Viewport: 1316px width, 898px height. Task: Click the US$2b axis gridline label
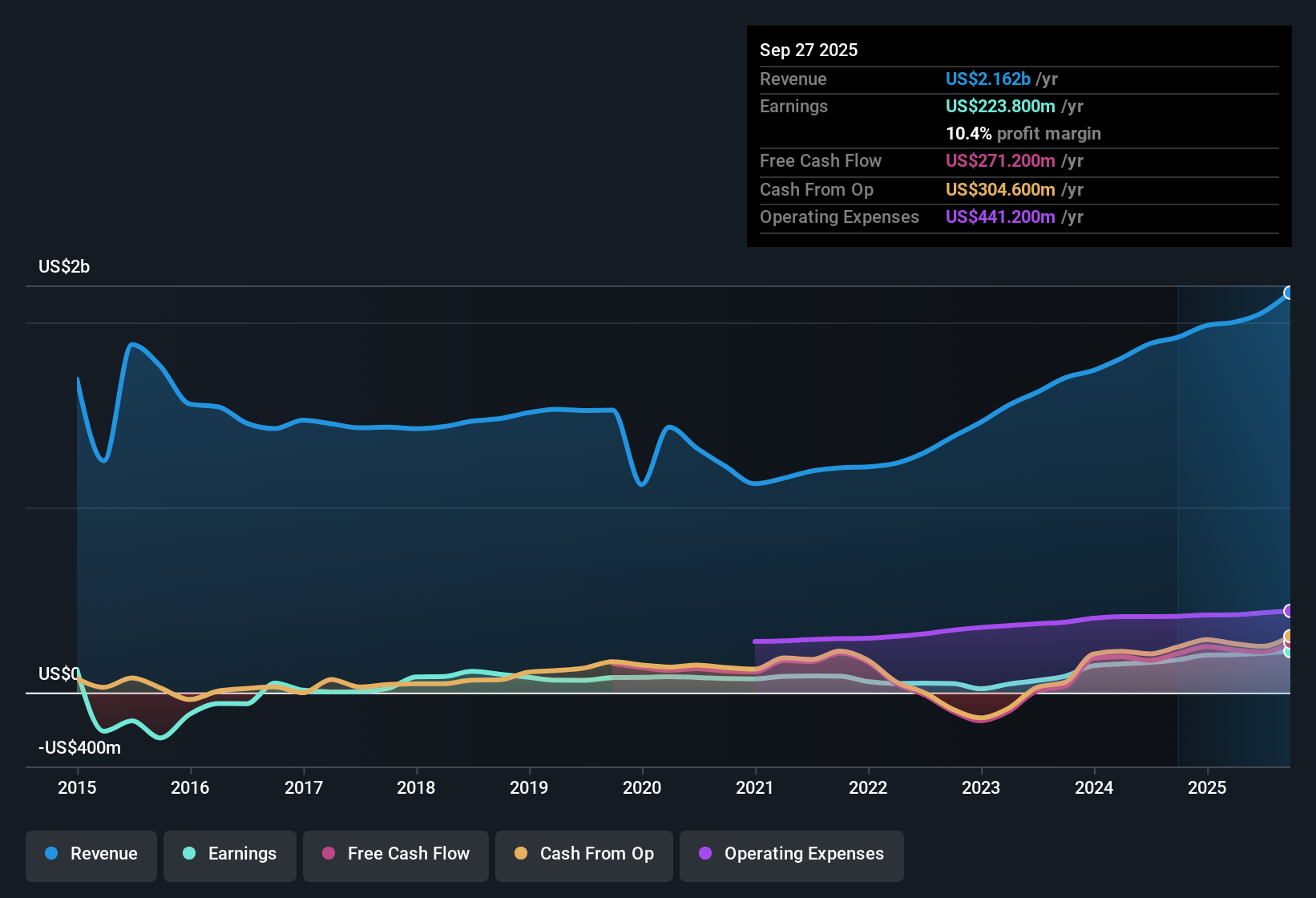63,266
